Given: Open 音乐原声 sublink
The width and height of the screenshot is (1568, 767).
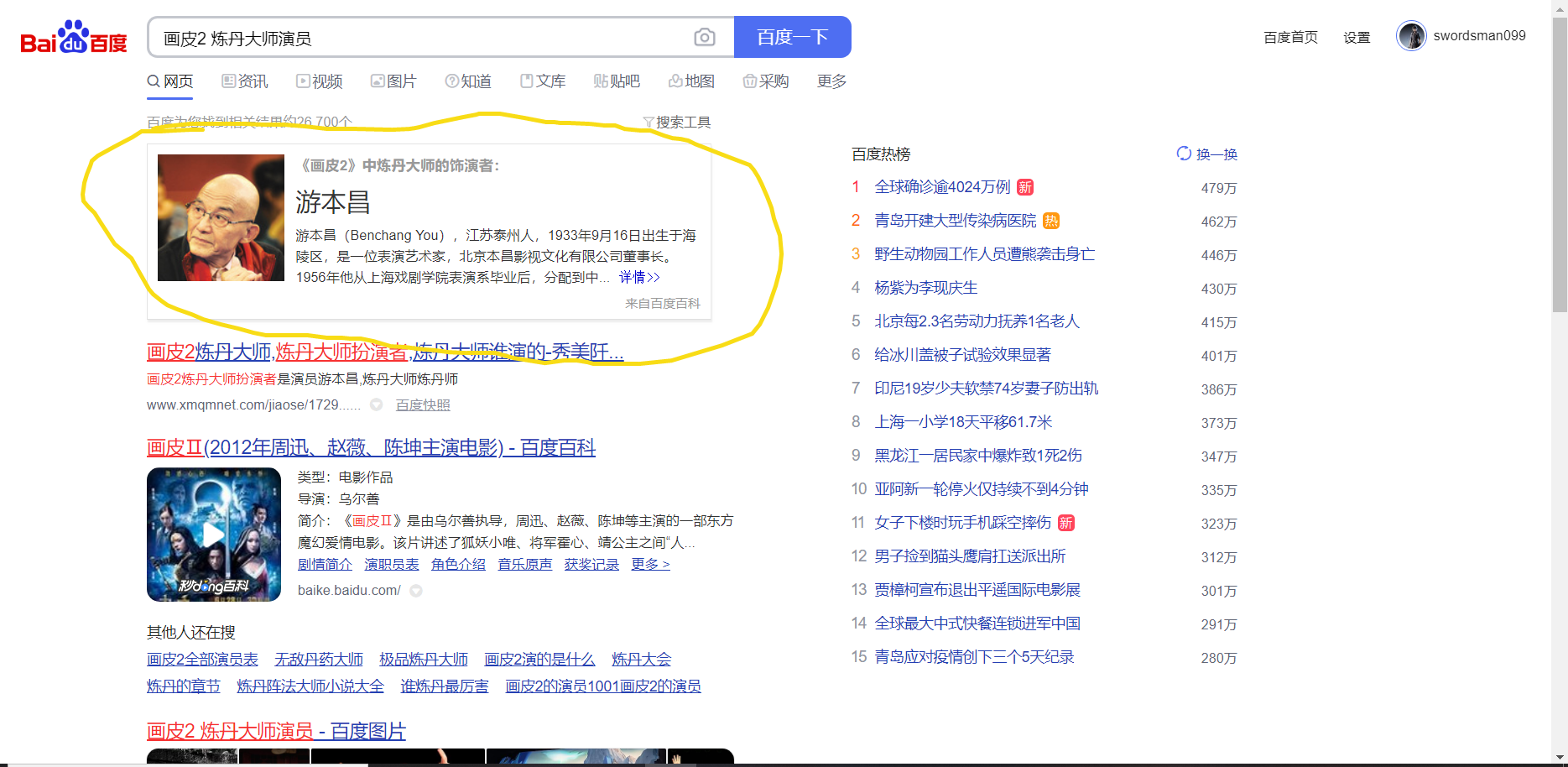Looking at the screenshot, I should pos(524,565).
